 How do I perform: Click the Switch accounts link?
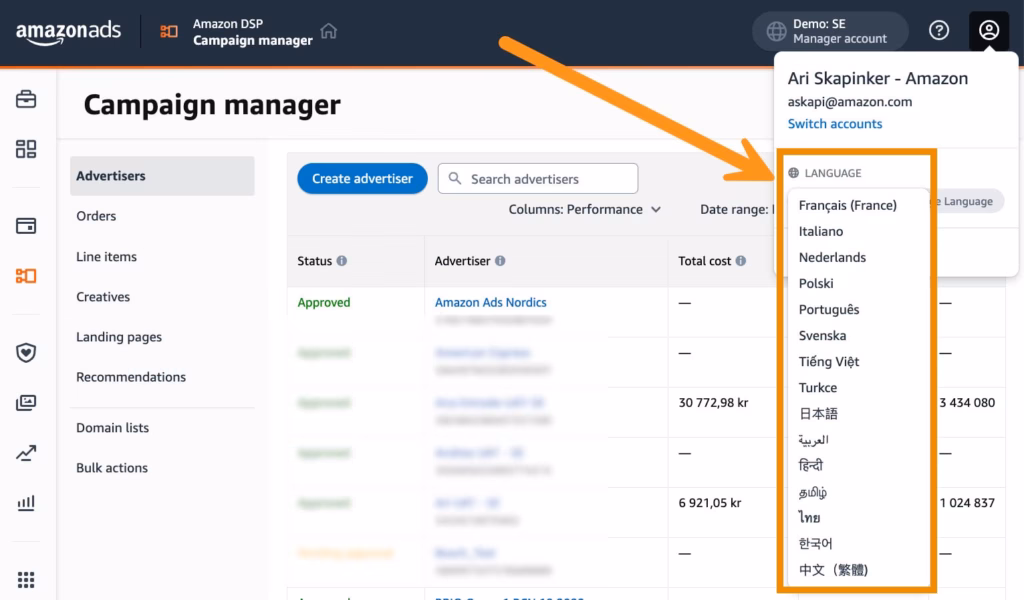tap(835, 123)
